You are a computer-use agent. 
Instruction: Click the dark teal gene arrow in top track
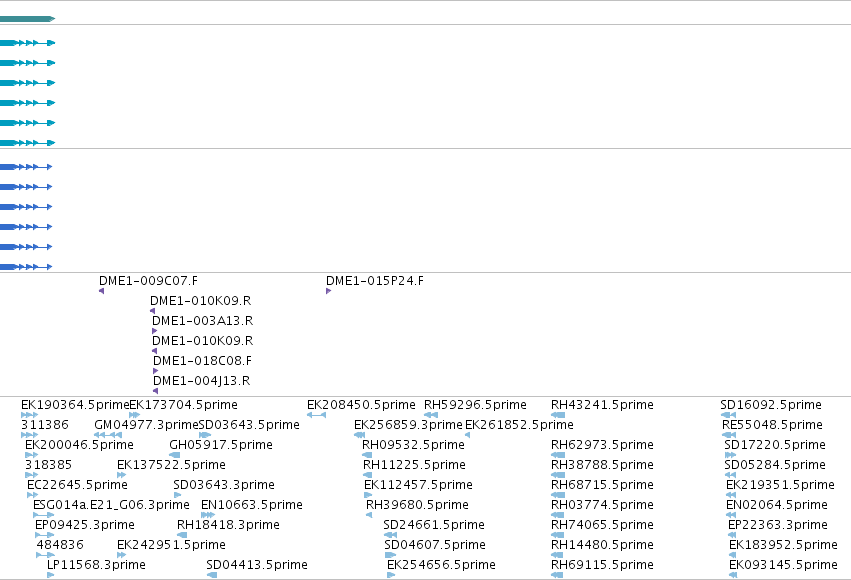(27, 19)
